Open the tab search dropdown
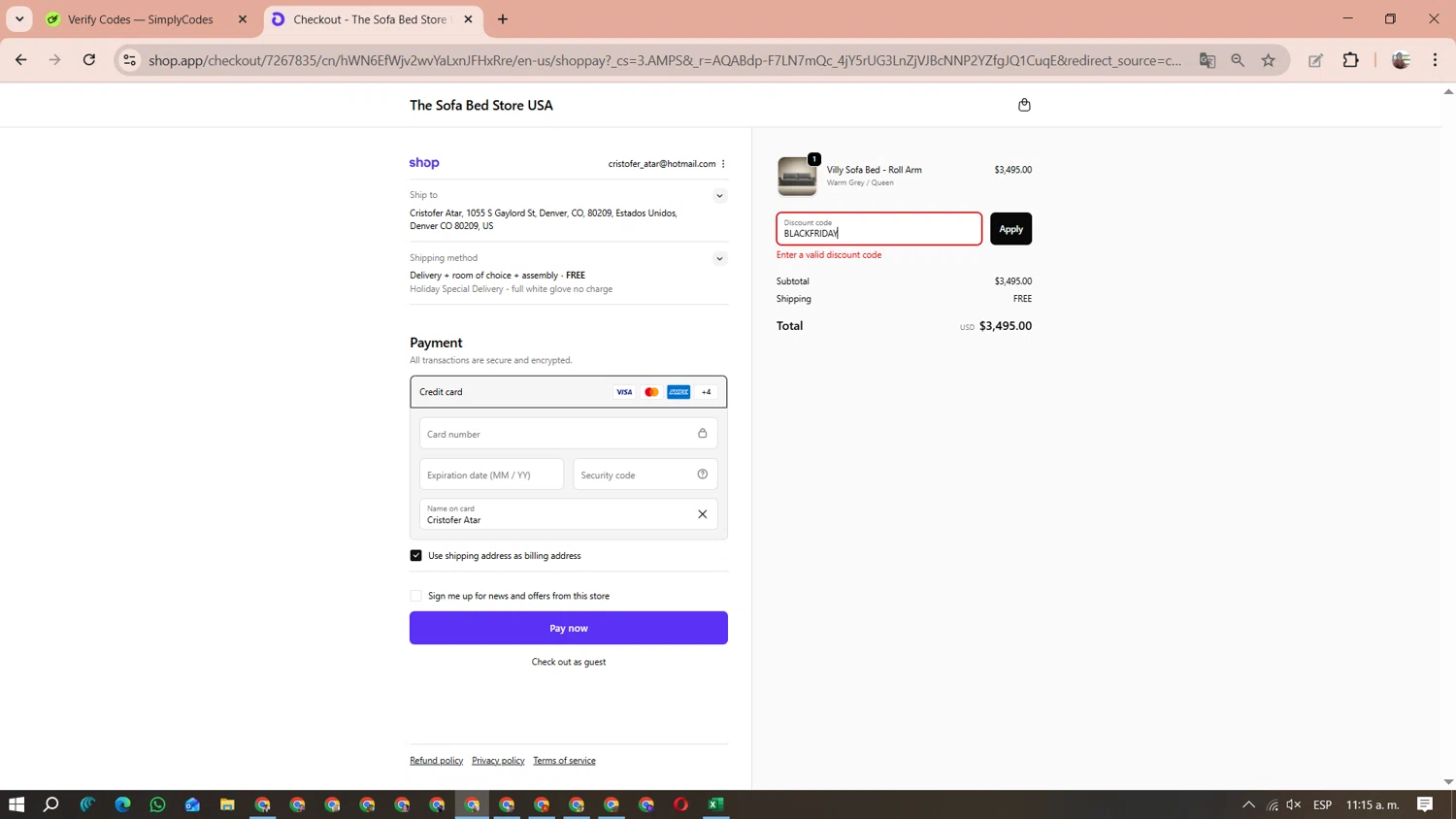1456x819 pixels. tap(19, 19)
